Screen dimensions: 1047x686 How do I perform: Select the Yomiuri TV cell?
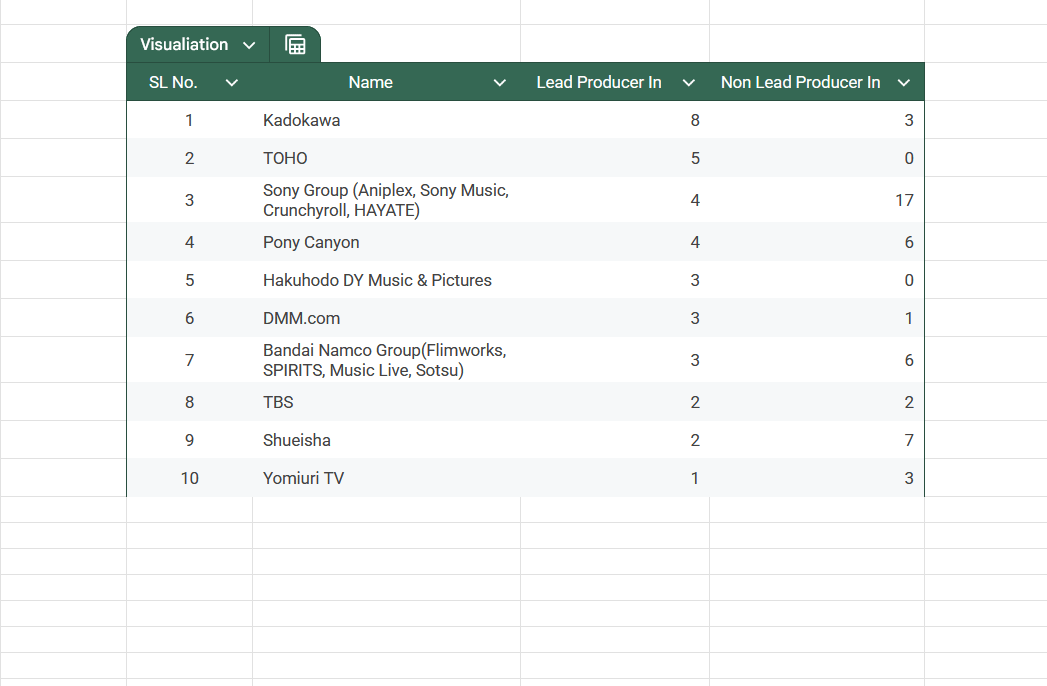[x=387, y=478]
